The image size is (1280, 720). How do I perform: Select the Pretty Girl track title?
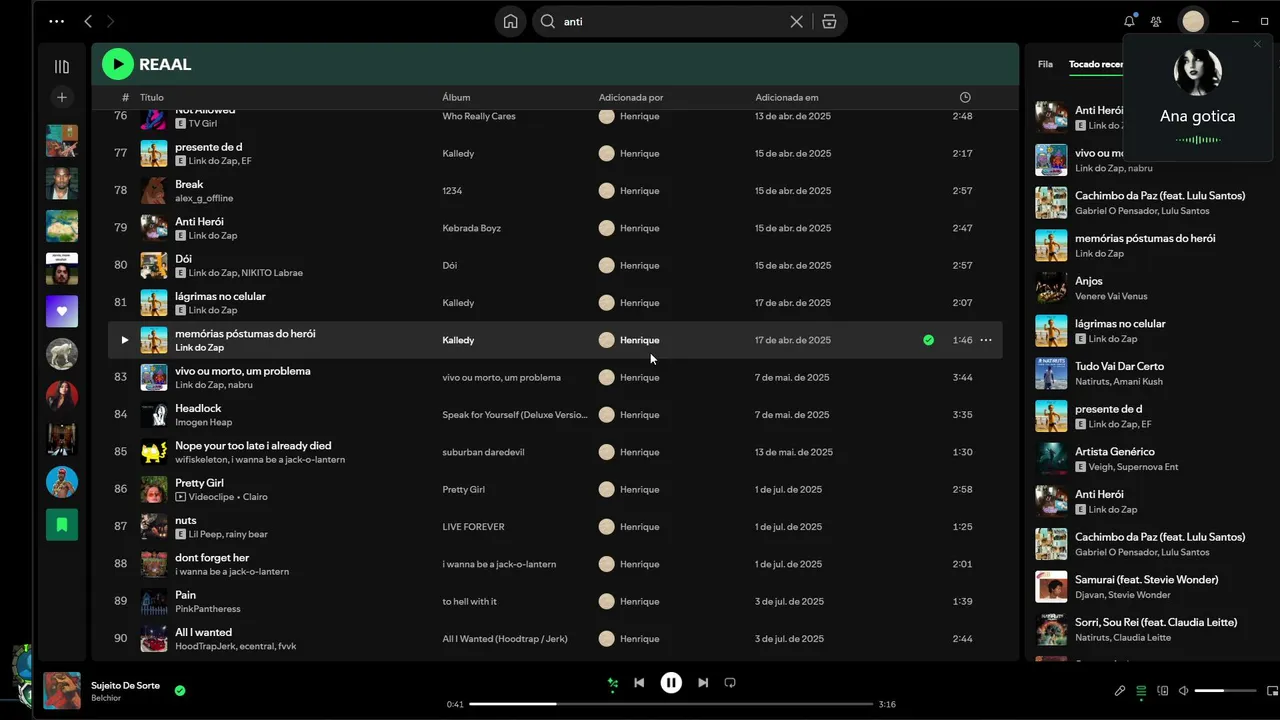tap(199, 483)
